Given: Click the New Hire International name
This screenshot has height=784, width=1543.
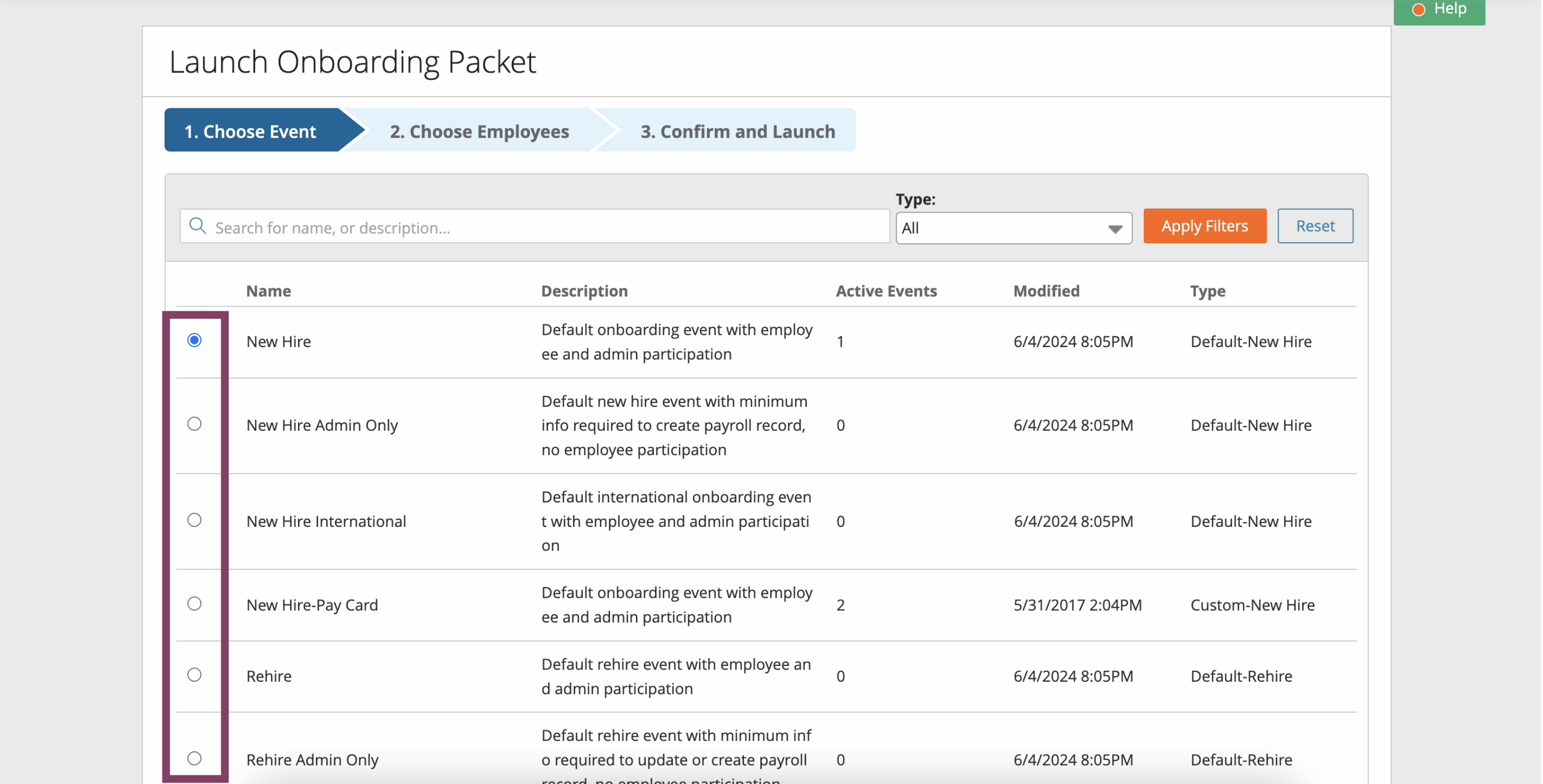Looking at the screenshot, I should [x=326, y=521].
